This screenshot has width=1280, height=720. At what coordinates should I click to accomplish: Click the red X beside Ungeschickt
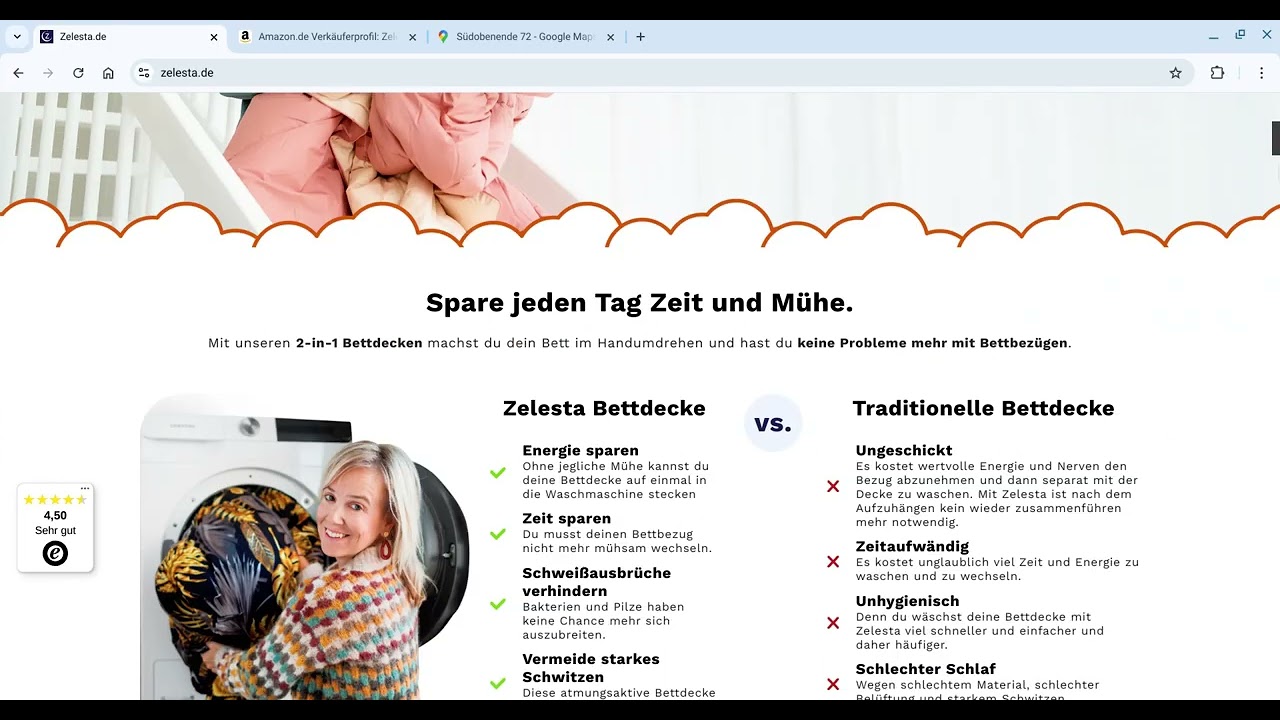tap(833, 486)
